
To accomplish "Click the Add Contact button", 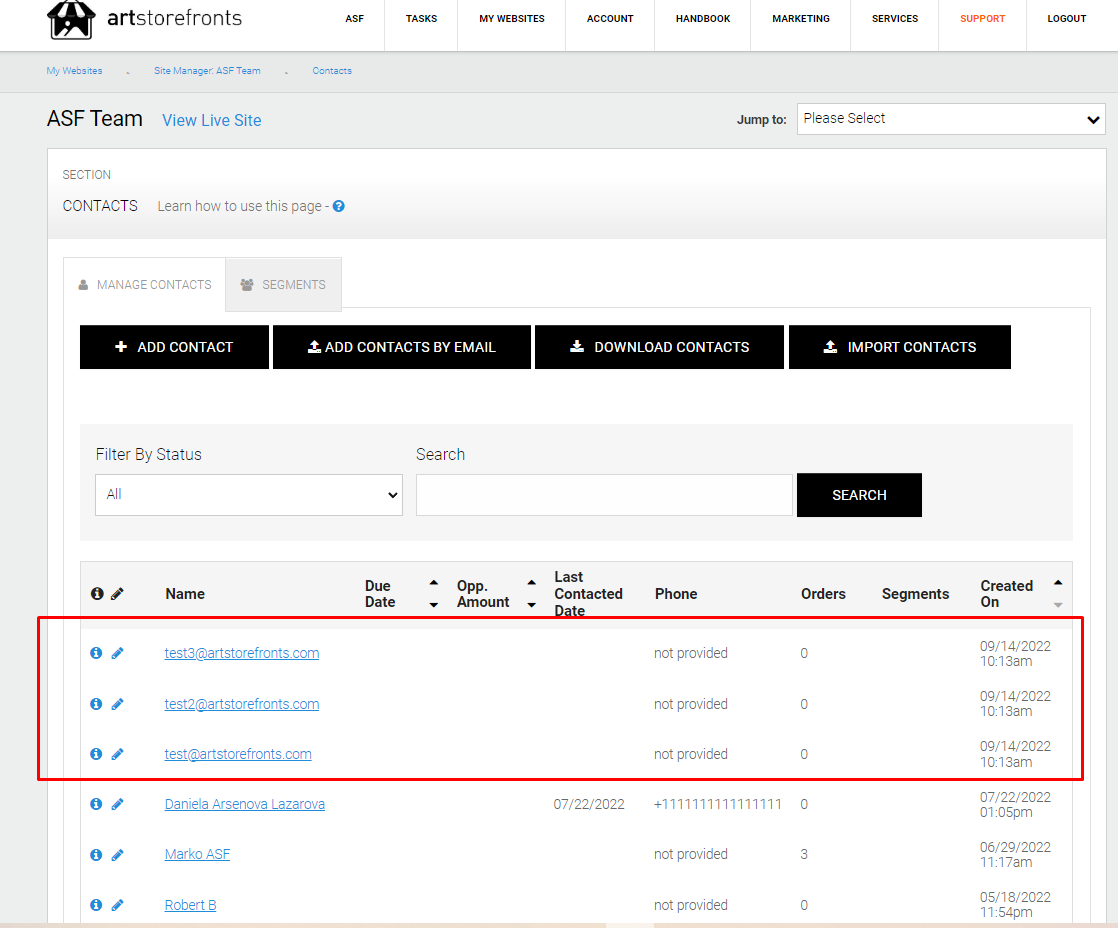I will tap(174, 347).
